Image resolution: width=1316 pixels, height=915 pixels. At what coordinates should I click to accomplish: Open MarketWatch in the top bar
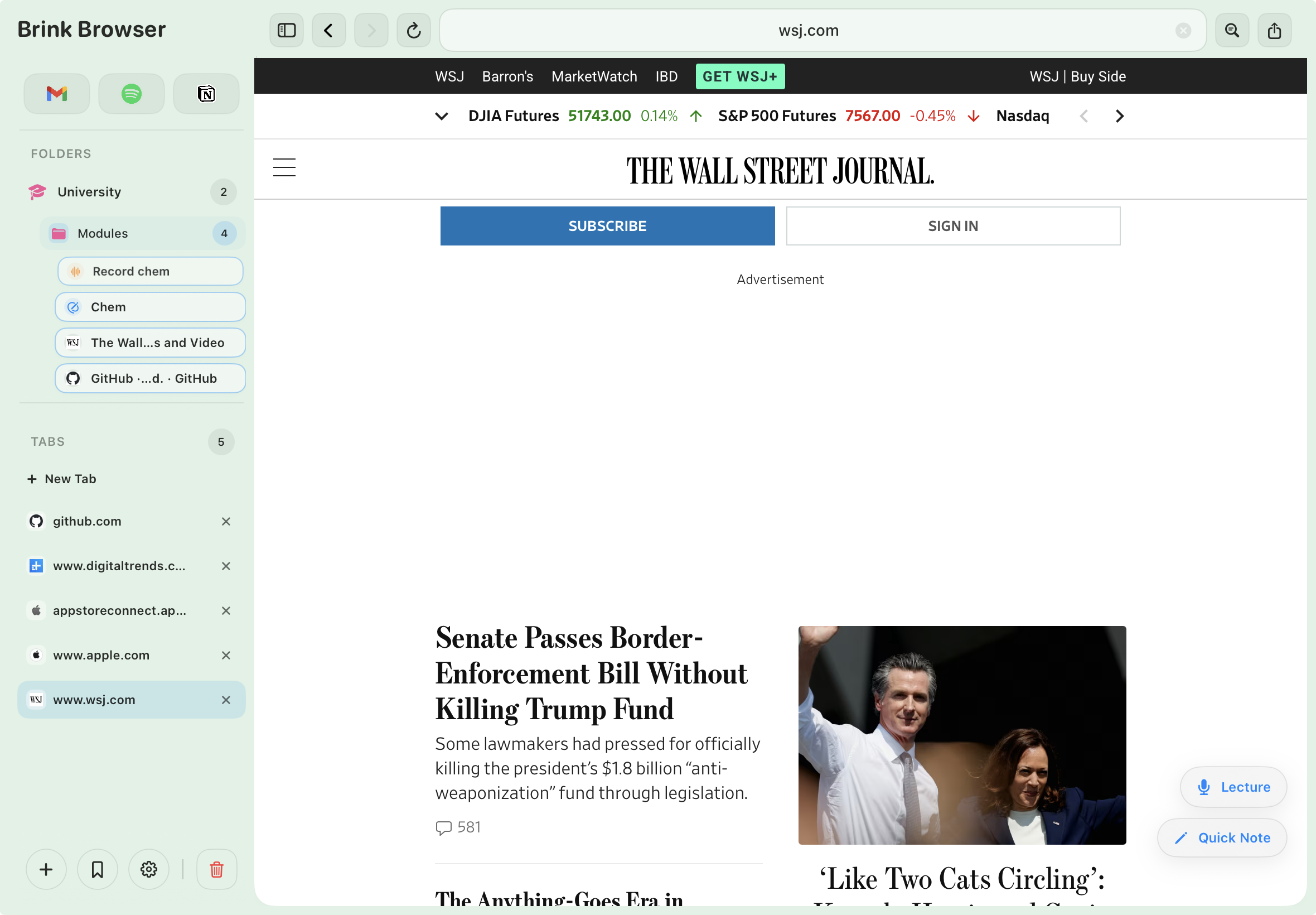click(594, 76)
